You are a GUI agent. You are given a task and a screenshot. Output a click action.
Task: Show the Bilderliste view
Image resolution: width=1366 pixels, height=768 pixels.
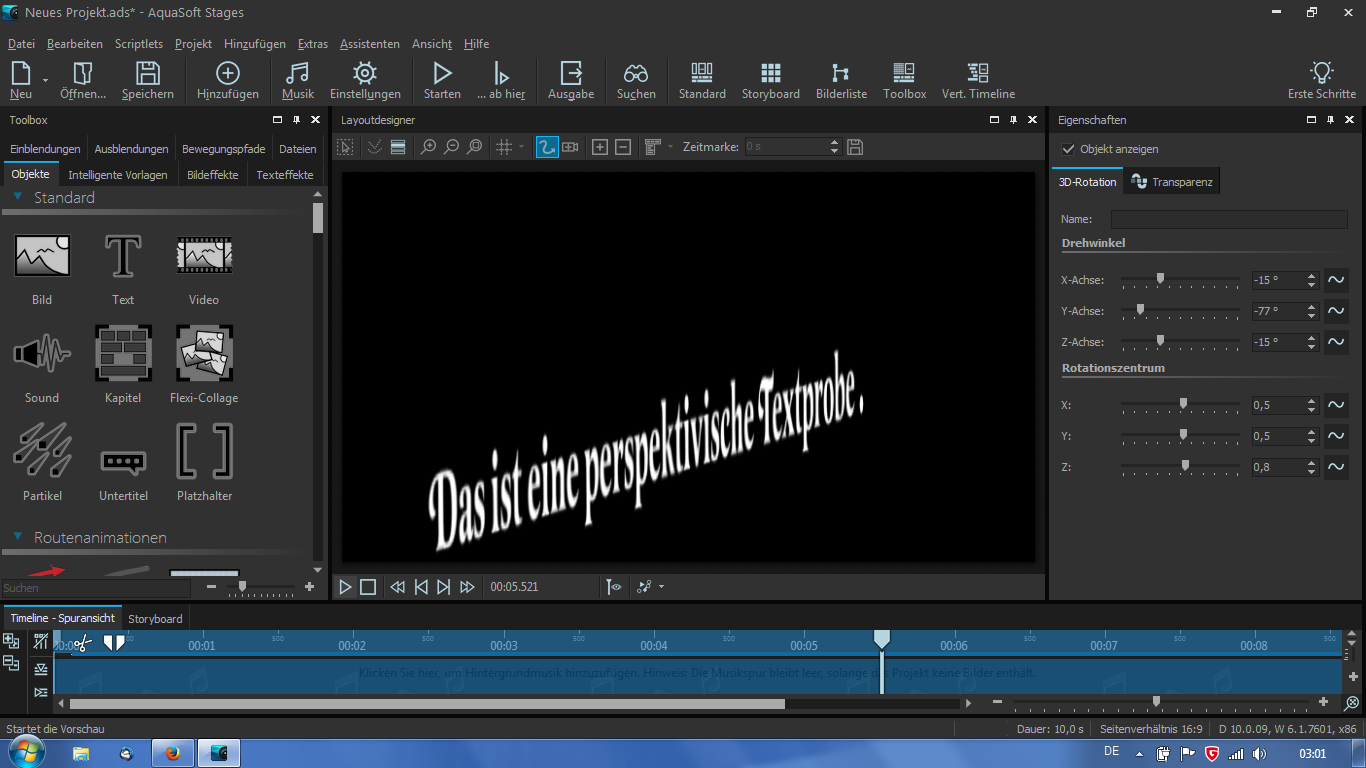point(841,80)
